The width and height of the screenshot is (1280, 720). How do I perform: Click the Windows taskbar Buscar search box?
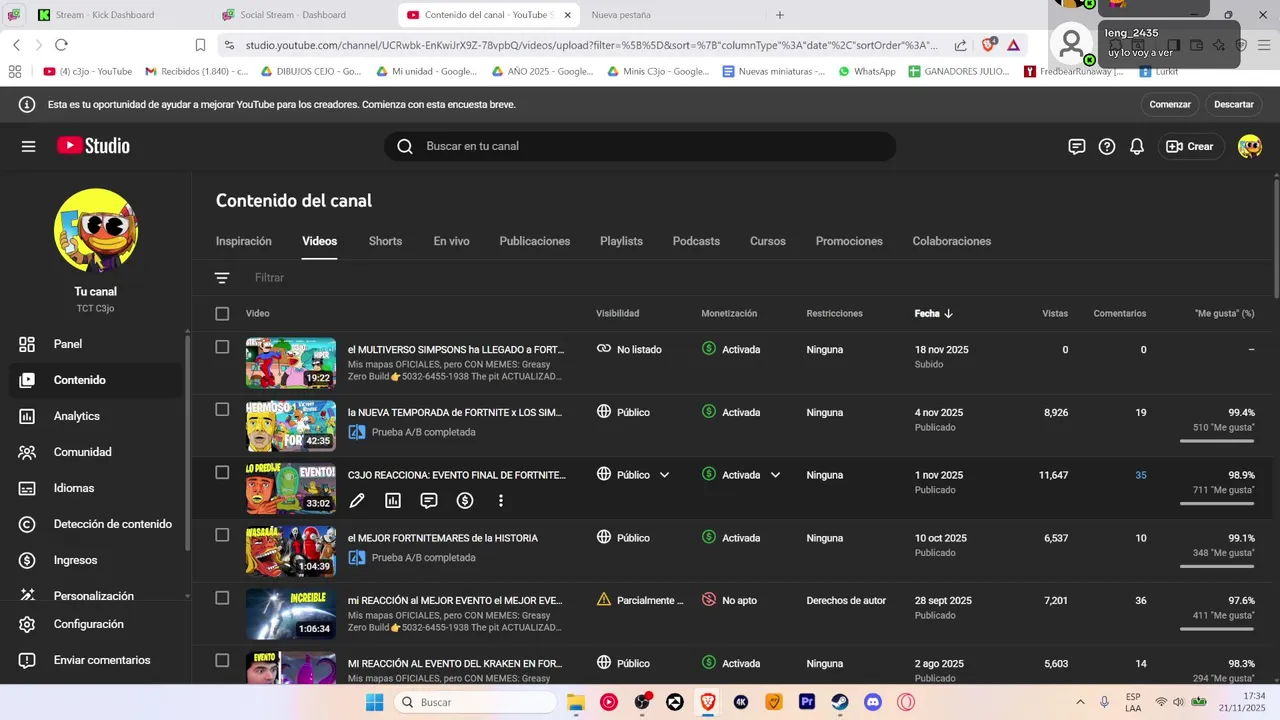pyautogui.click(x=475, y=702)
